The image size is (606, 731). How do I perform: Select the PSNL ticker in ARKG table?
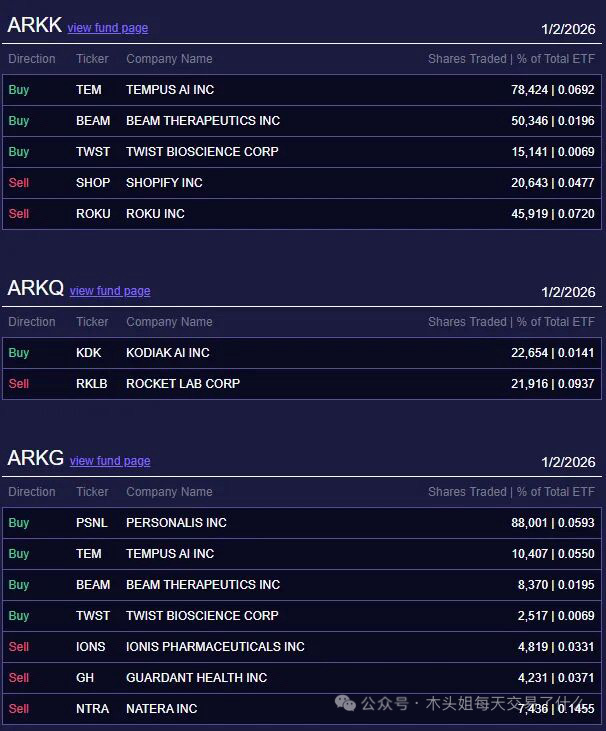click(x=92, y=523)
